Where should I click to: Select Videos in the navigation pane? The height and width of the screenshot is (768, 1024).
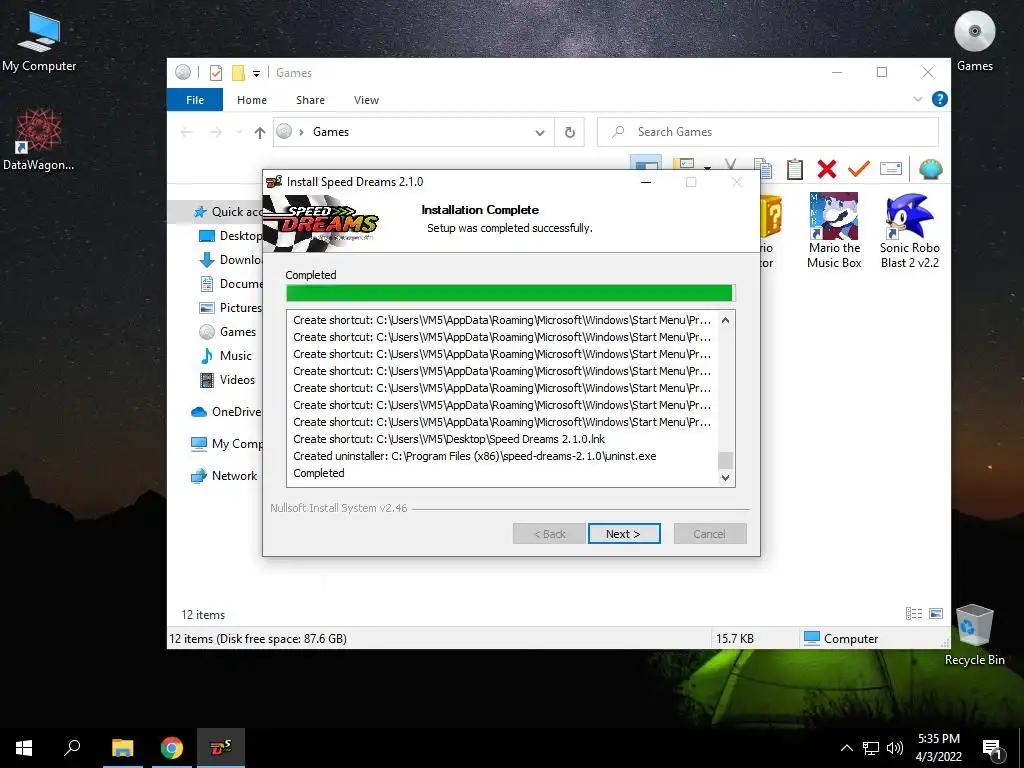coord(227,379)
